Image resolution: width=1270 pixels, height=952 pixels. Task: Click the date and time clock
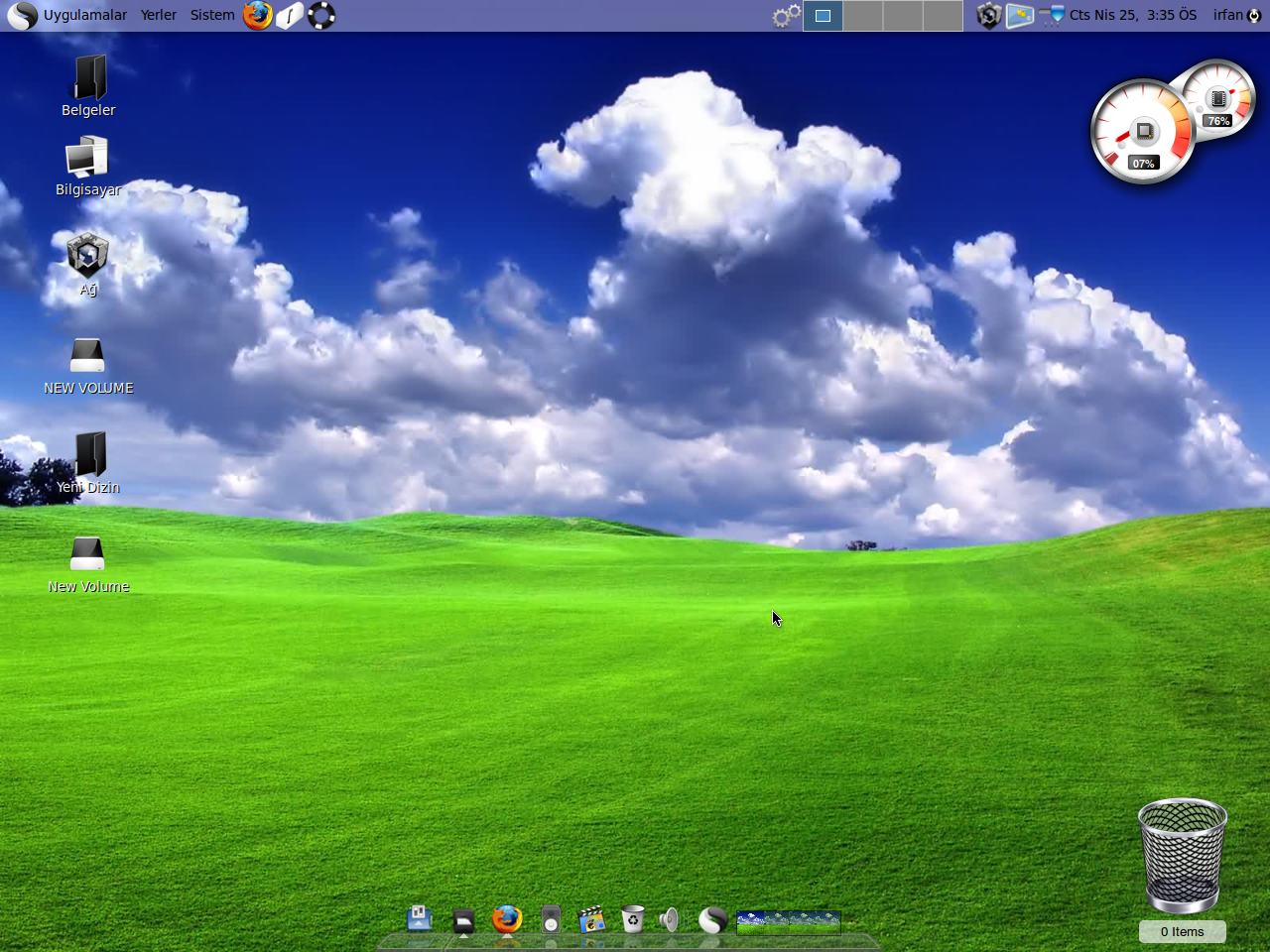point(1133,15)
